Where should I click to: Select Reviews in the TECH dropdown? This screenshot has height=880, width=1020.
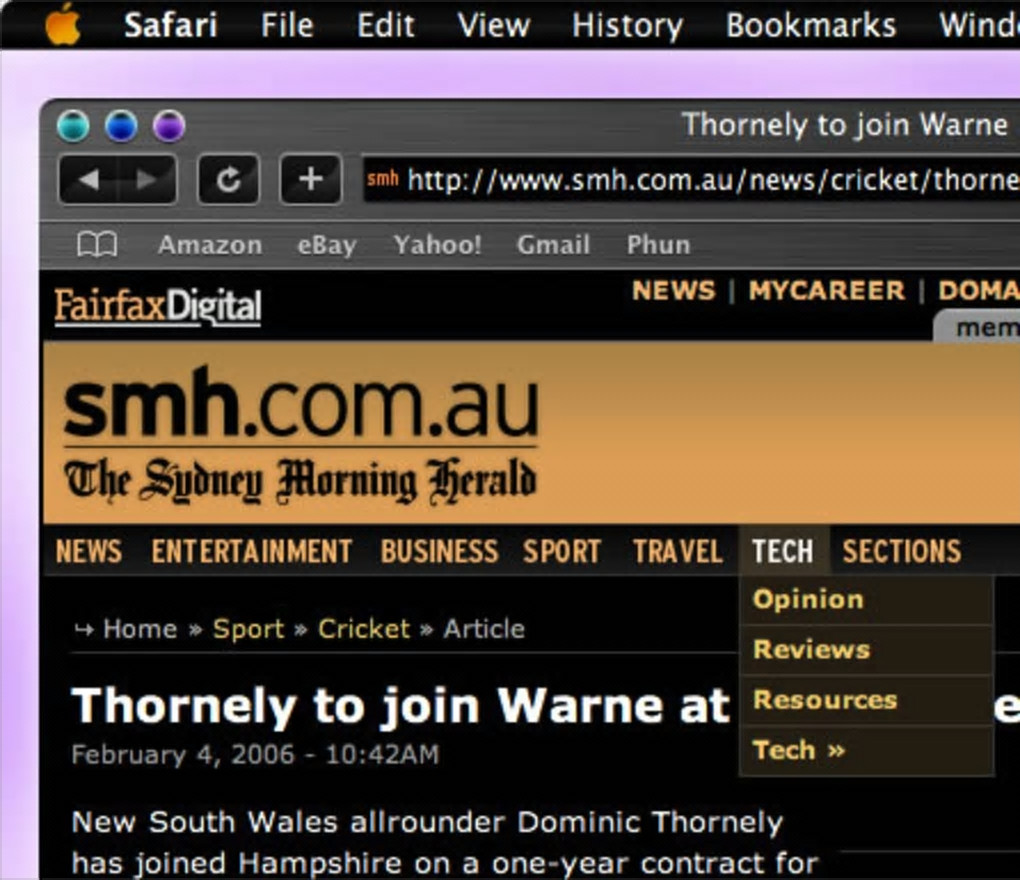point(866,650)
